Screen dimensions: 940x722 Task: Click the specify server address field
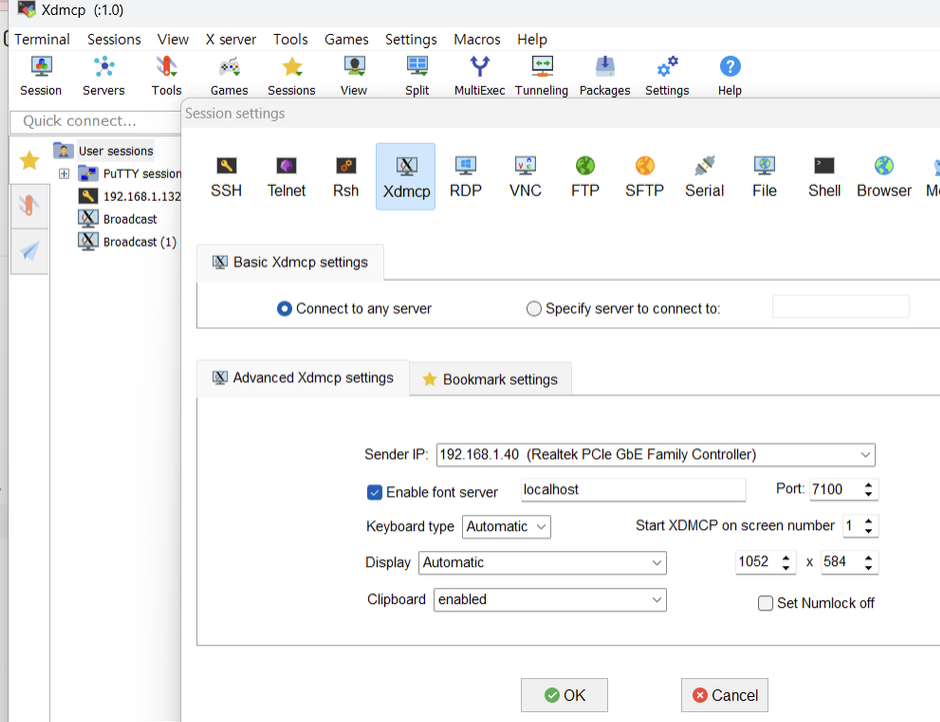840,306
